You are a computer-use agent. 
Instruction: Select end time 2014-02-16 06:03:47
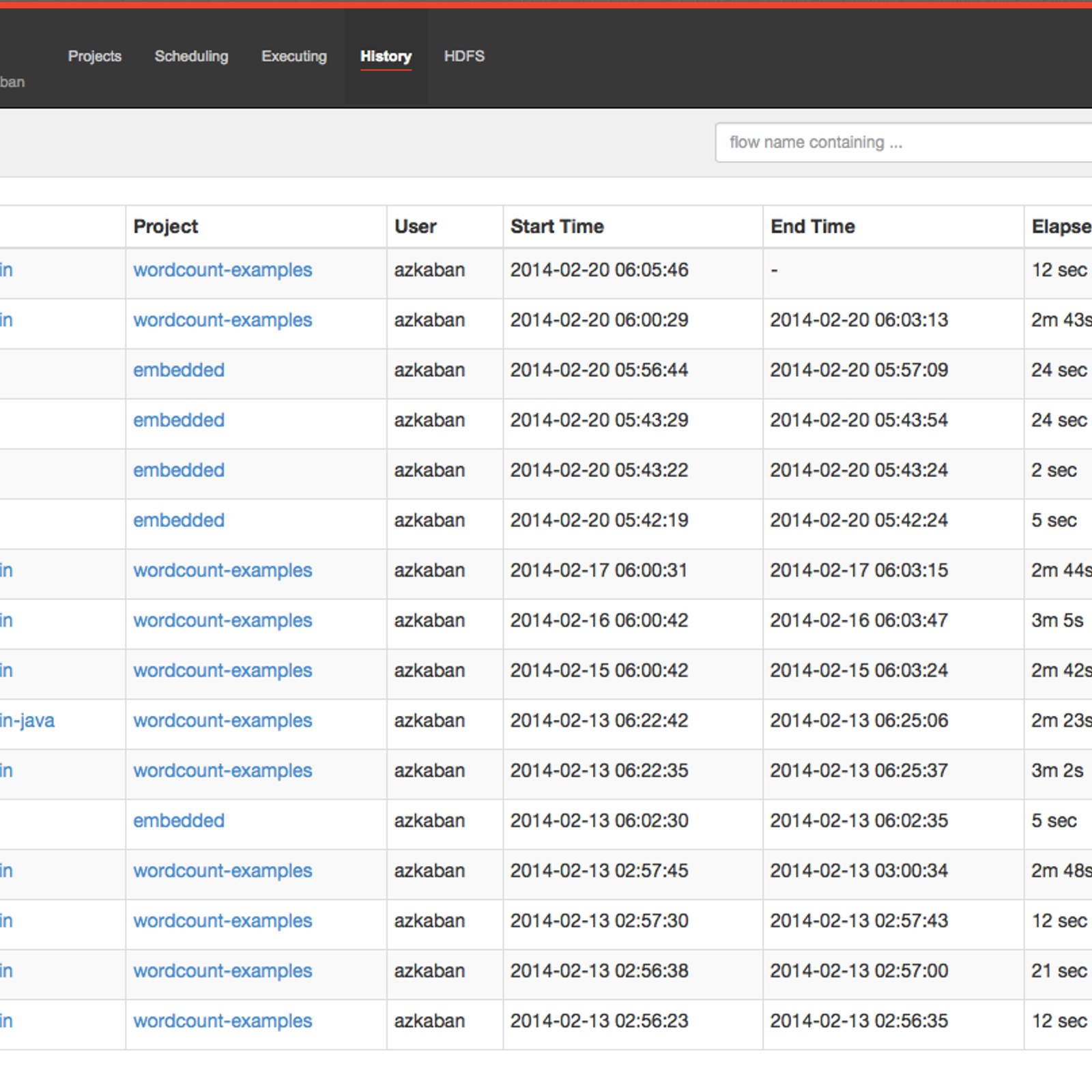click(x=859, y=620)
